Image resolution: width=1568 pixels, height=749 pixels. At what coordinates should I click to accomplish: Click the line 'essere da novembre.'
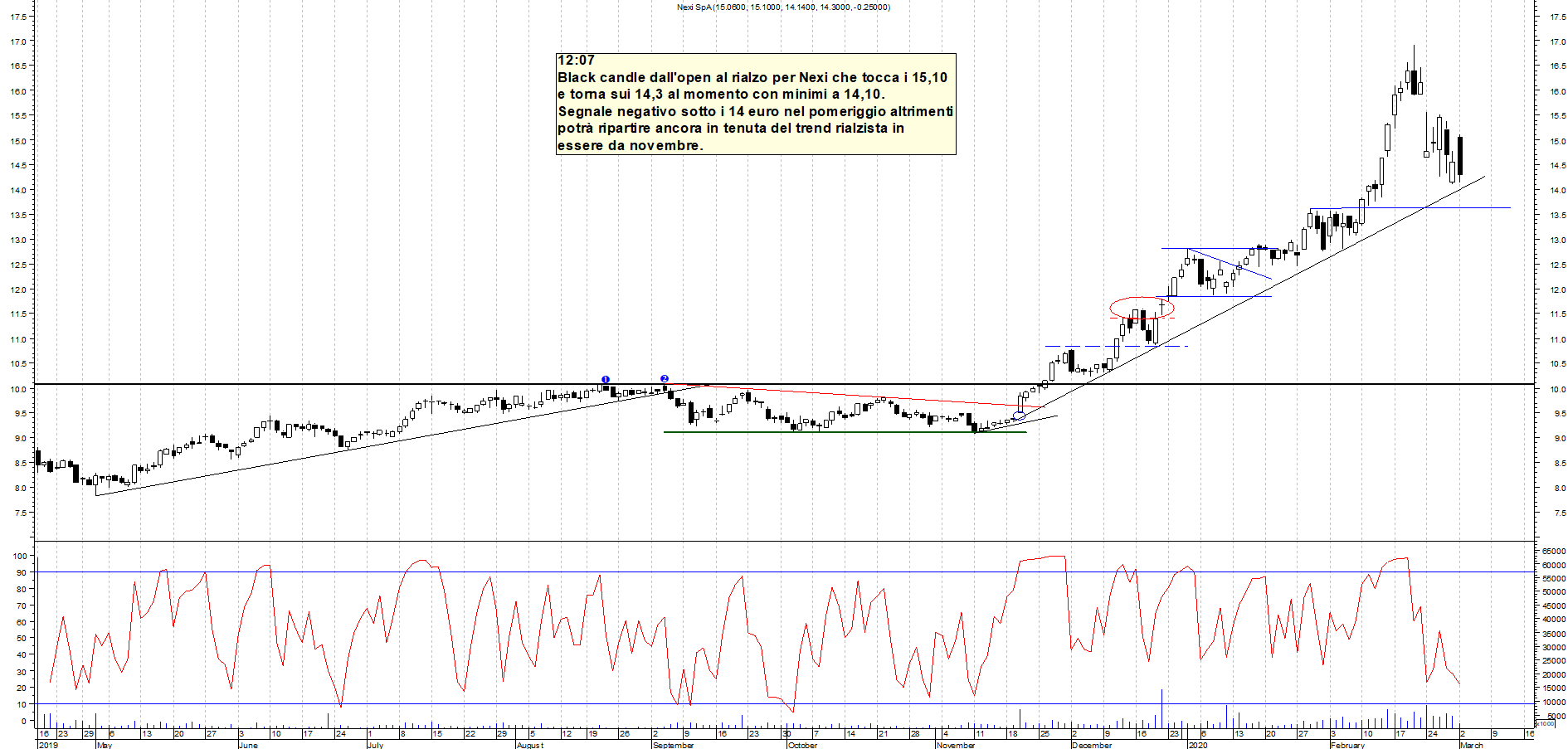click(x=631, y=146)
